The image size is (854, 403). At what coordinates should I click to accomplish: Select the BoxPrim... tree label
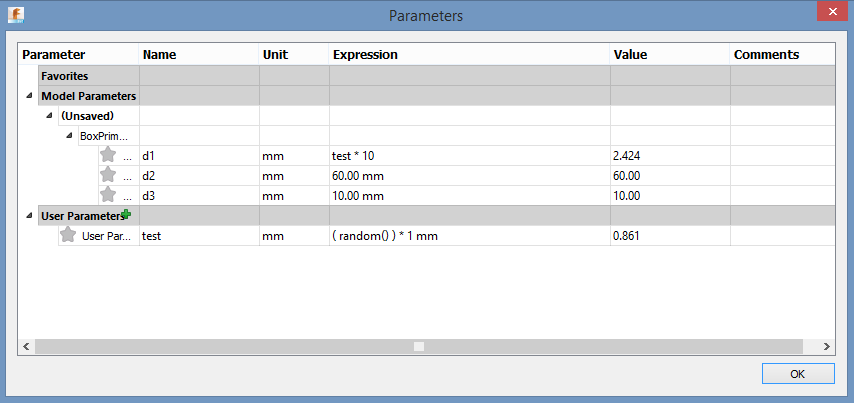pyautogui.click(x=104, y=136)
